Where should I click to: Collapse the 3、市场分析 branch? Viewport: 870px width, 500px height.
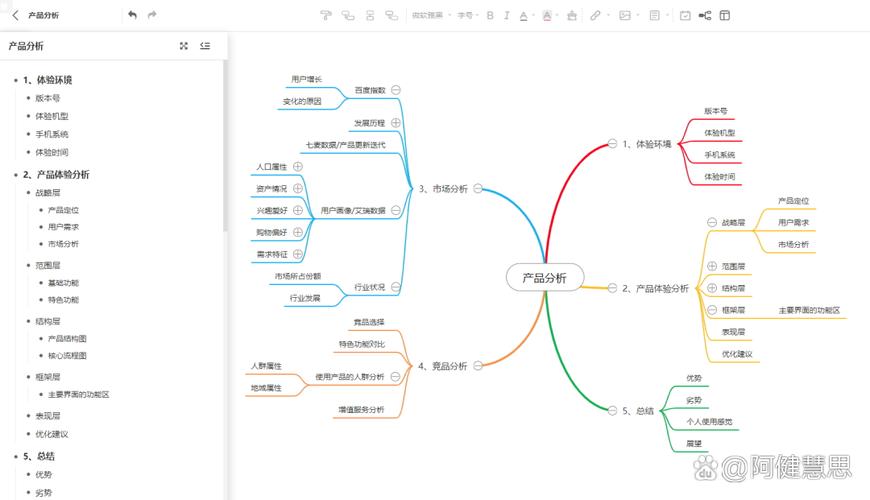tap(478, 188)
